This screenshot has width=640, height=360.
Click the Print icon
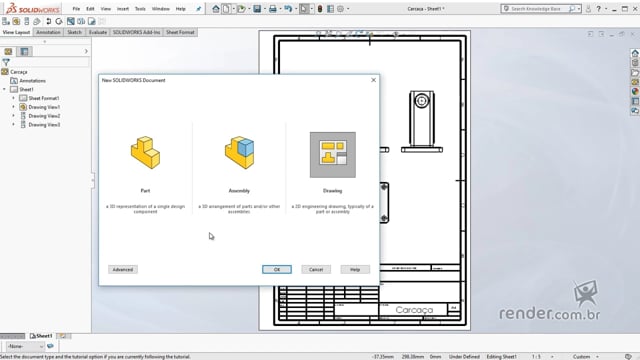[273, 9]
